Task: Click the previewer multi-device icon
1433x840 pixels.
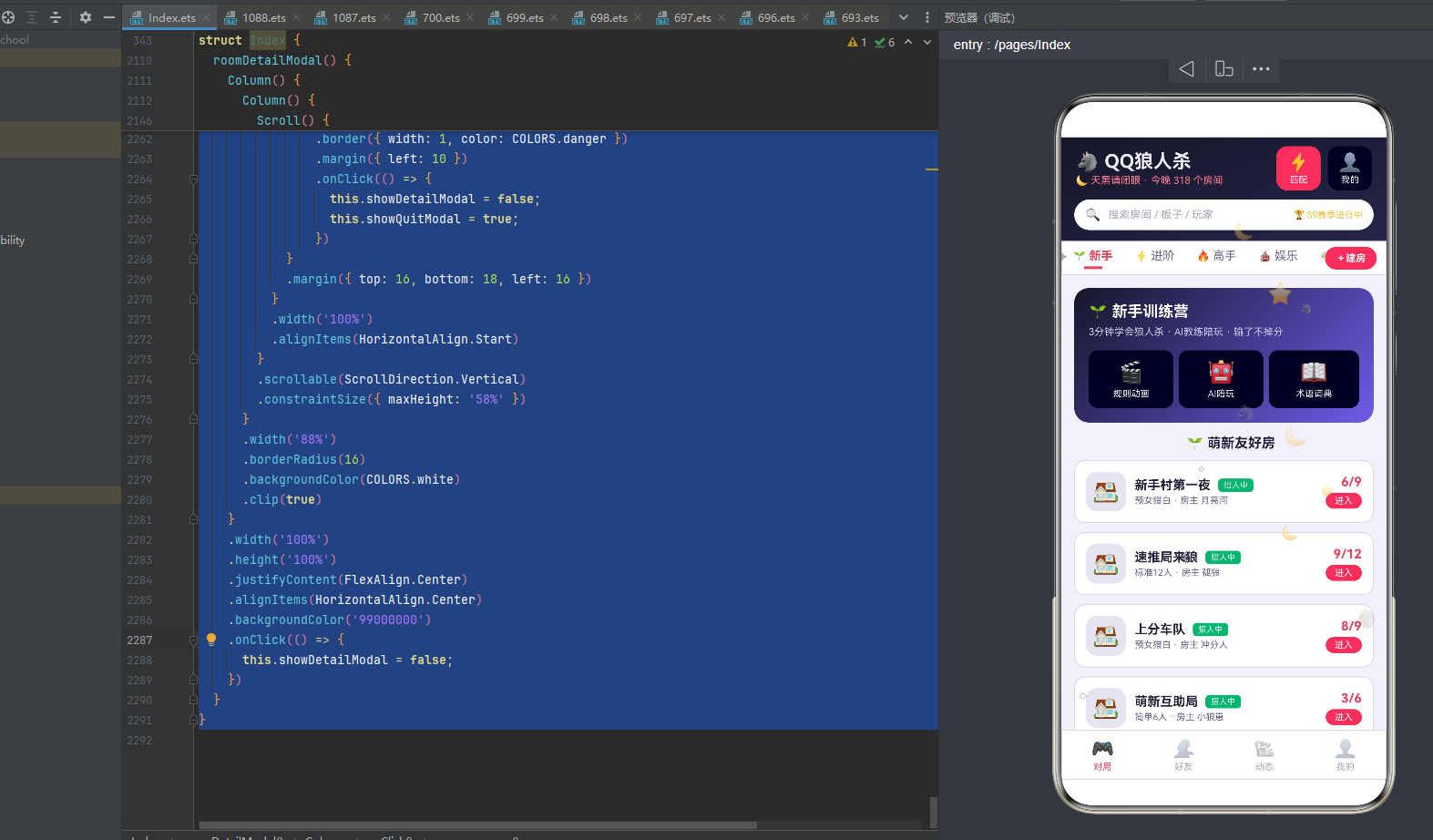Action: point(1224,69)
